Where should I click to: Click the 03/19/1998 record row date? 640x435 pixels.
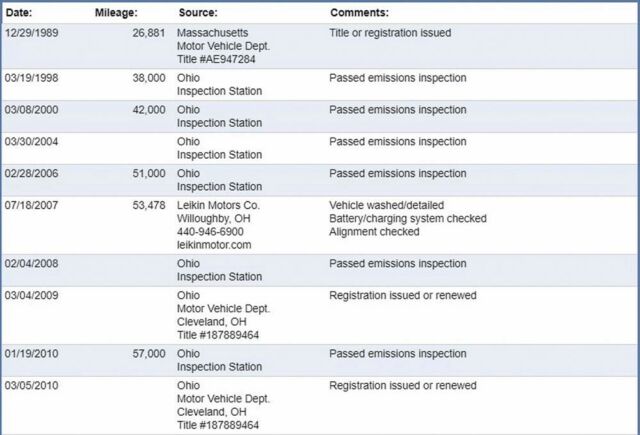[31, 78]
